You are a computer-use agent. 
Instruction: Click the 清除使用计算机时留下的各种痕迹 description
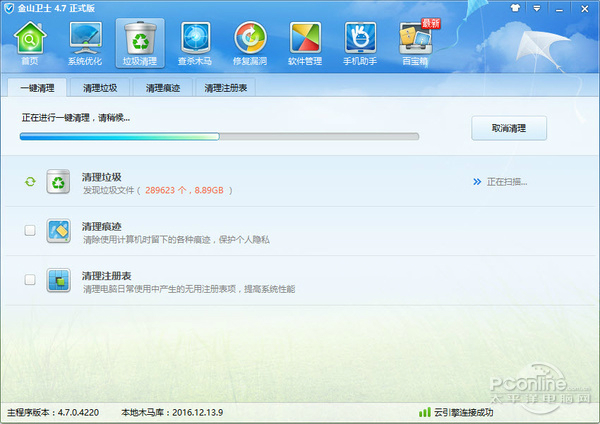pos(176,240)
